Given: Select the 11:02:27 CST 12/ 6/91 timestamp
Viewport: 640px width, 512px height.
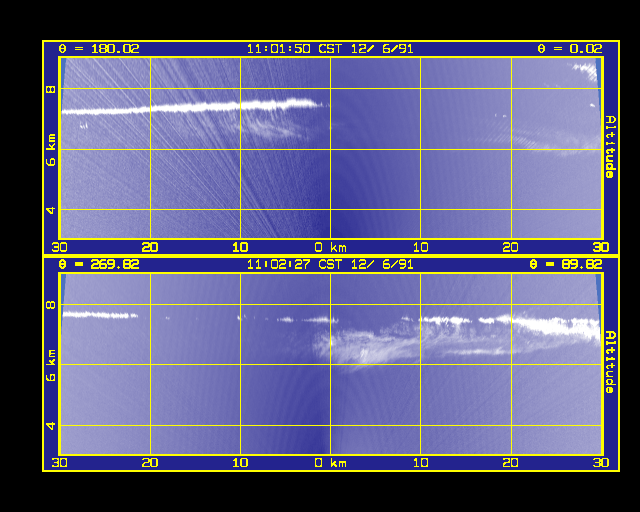Looking at the screenshot, I should (x=330, y=264).
